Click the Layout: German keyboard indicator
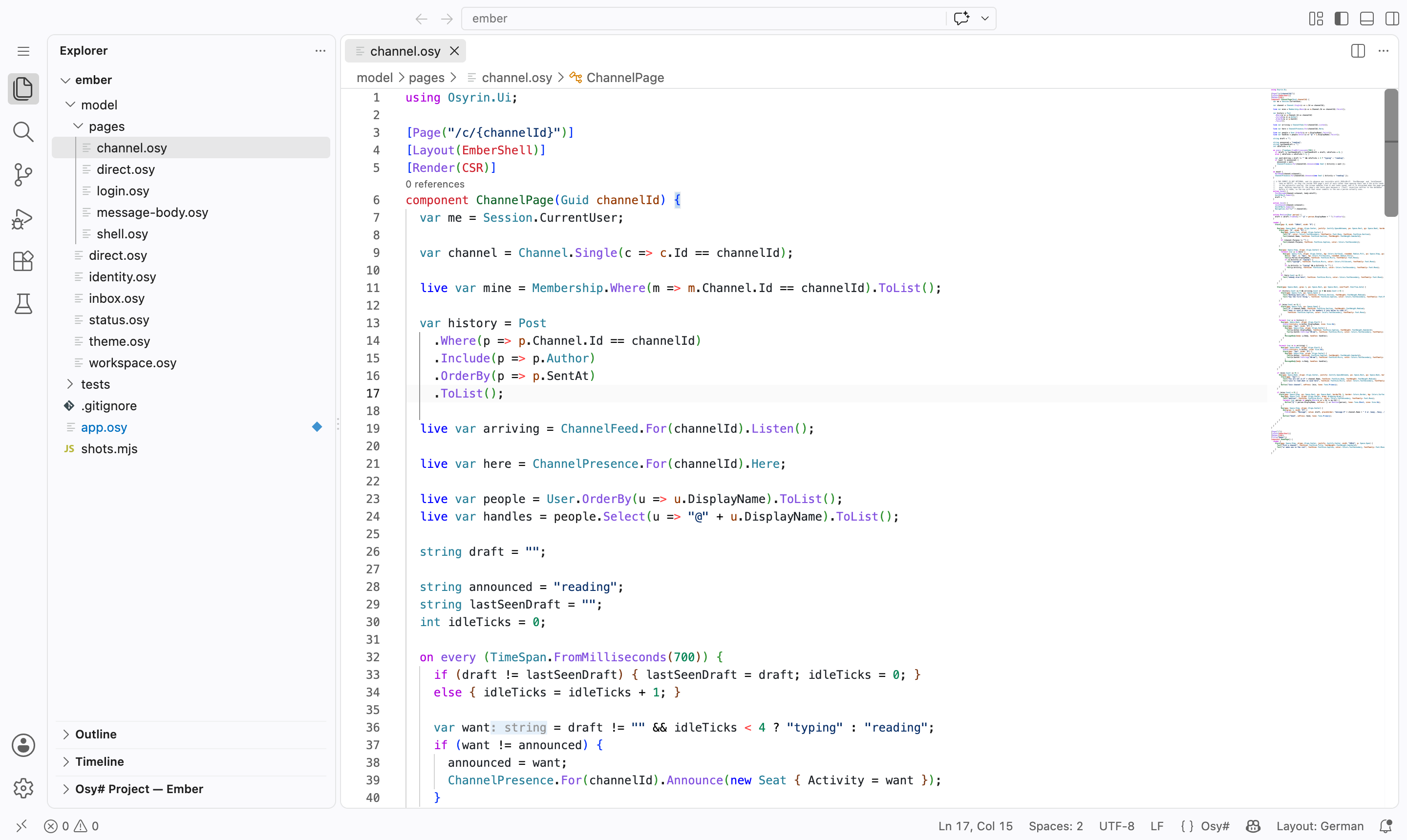The width and height of the screenshot is (1407, 840). pos(1320,826)
